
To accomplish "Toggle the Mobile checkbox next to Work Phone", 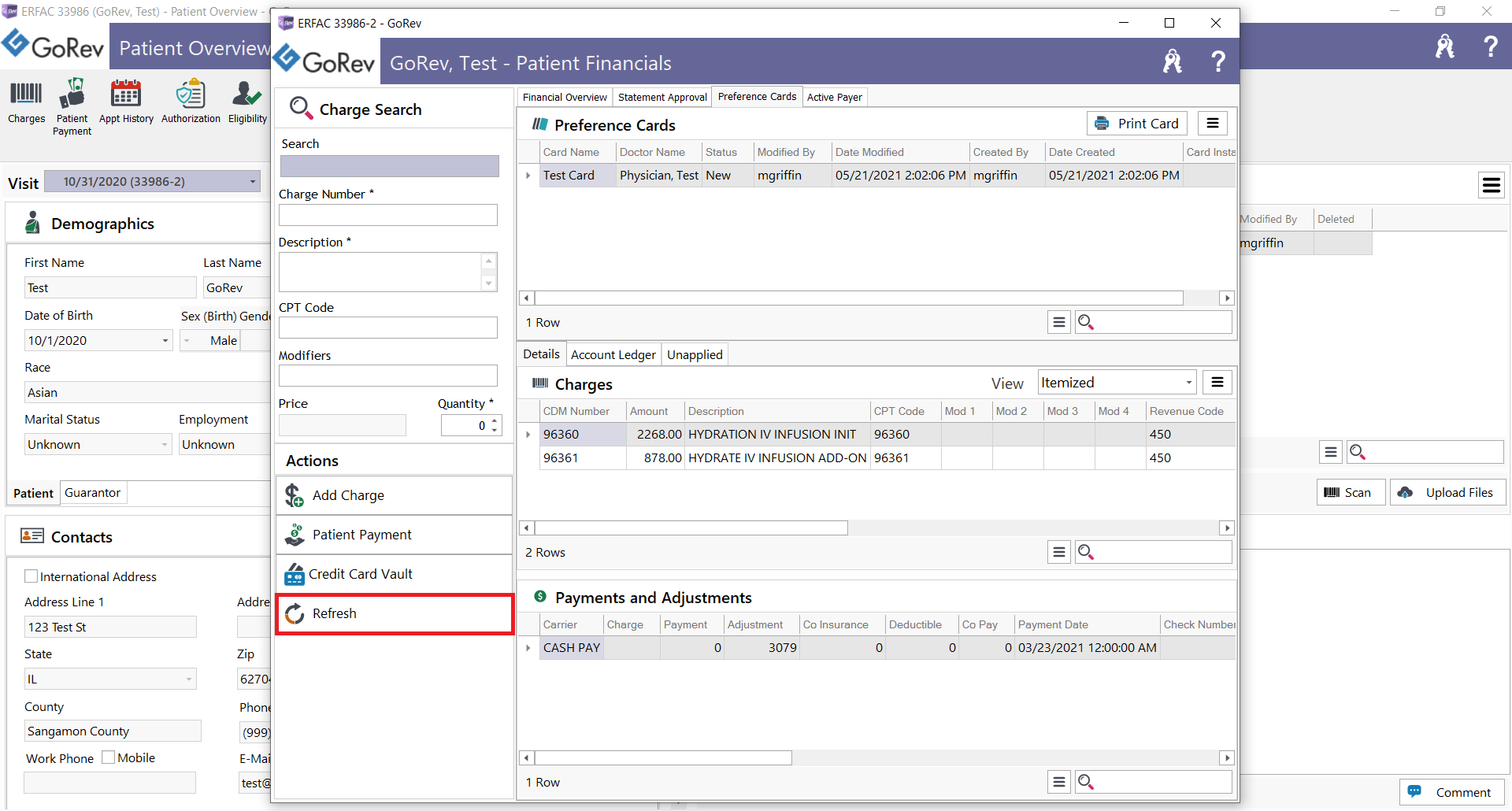I will [x=109, y=757].
